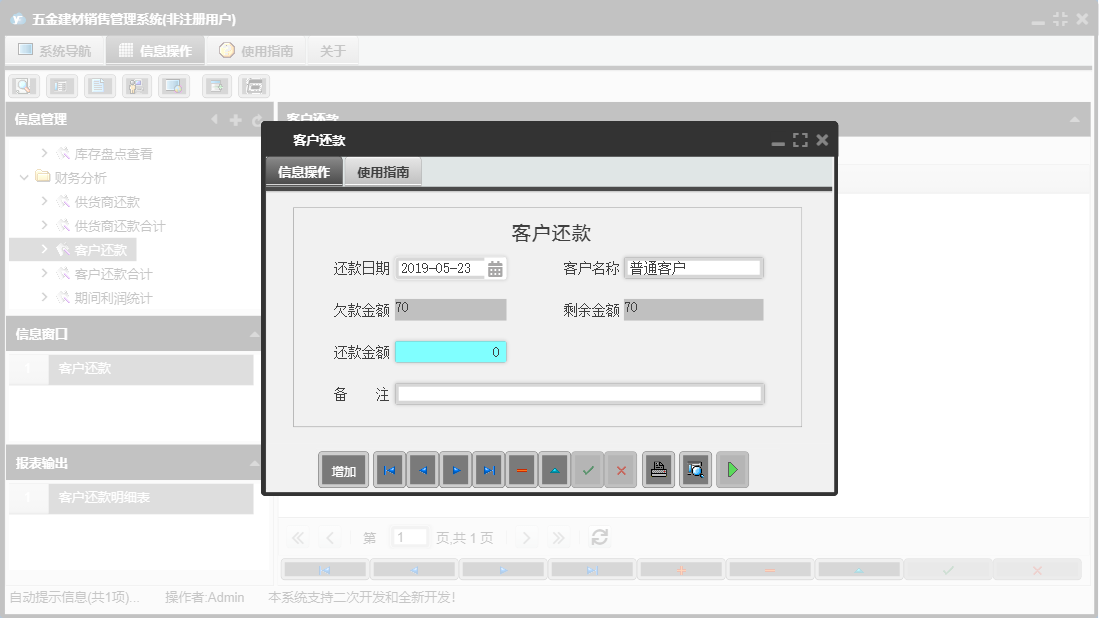Open the date picker beside 还款日期
The image size is (1099, 618).
click(x=496, y=268)
